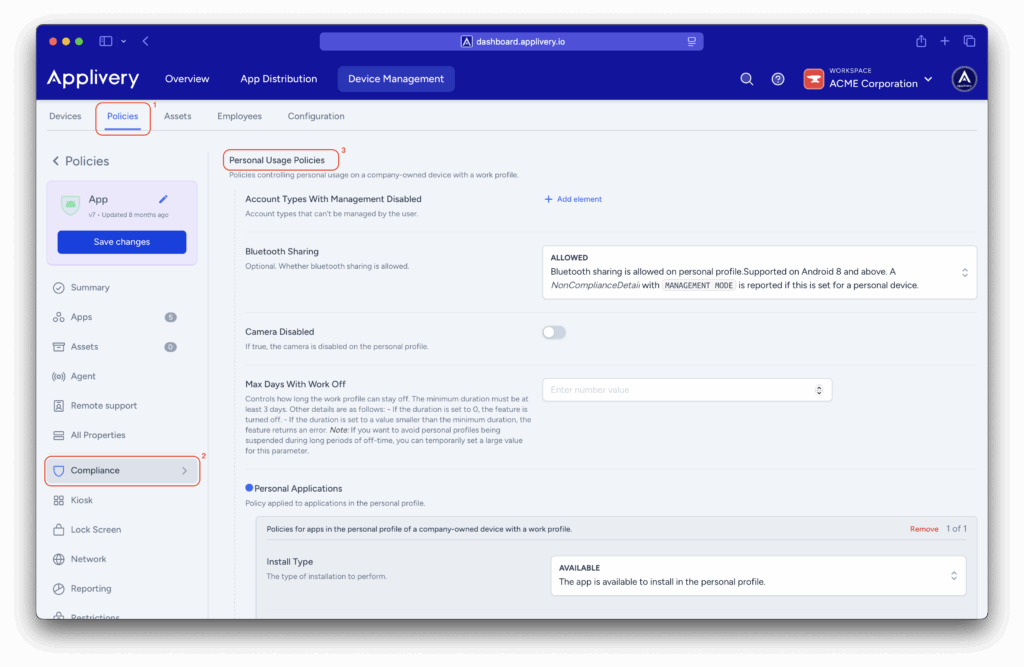
Task: Open the Install Type dropdown
Action: (758, 575)
